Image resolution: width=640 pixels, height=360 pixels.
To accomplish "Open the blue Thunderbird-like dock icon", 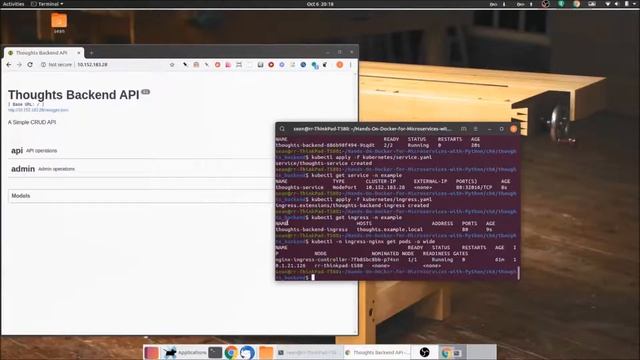I will [247, 352].
